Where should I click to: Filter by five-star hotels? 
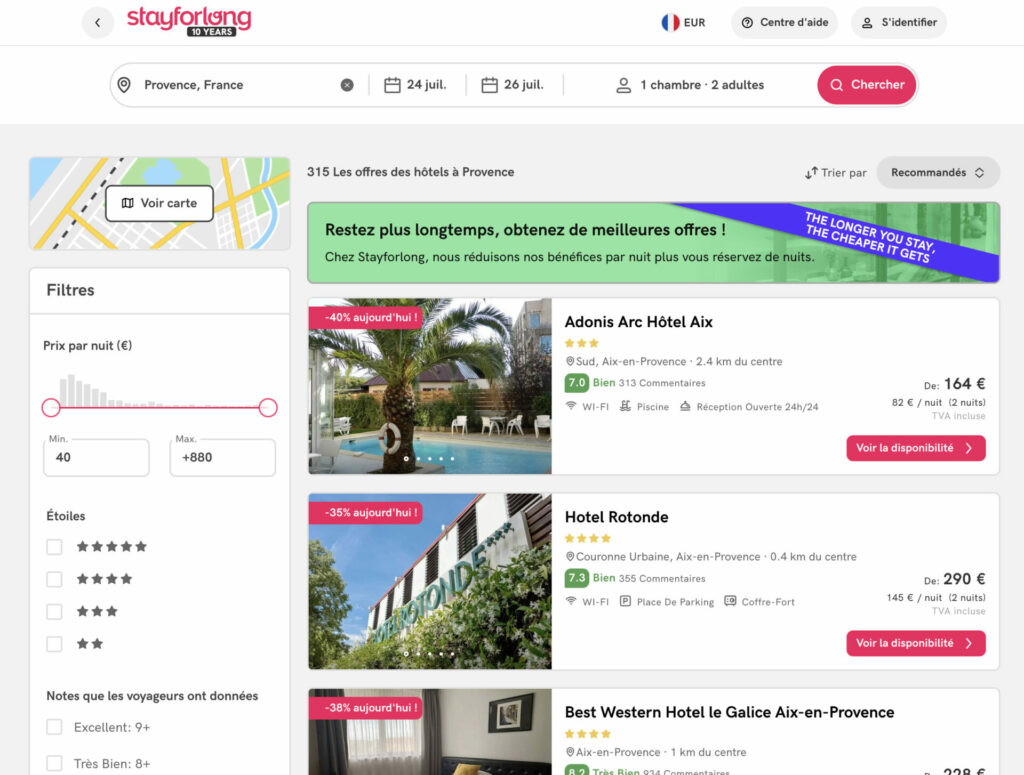tap(54, 546)
